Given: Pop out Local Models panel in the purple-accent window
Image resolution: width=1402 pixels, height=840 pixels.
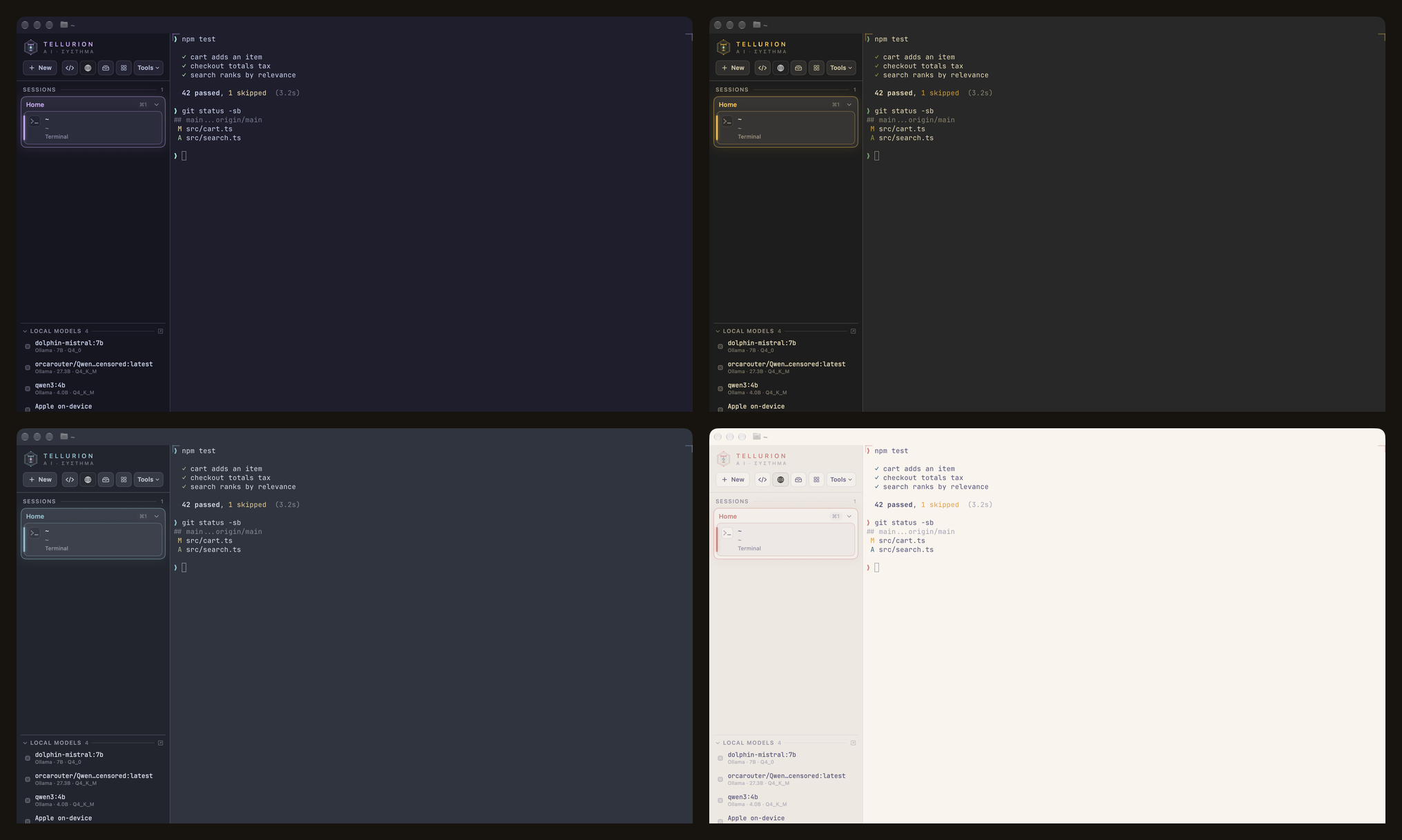Looking at the screenshot, I should [x=161, y=331].
